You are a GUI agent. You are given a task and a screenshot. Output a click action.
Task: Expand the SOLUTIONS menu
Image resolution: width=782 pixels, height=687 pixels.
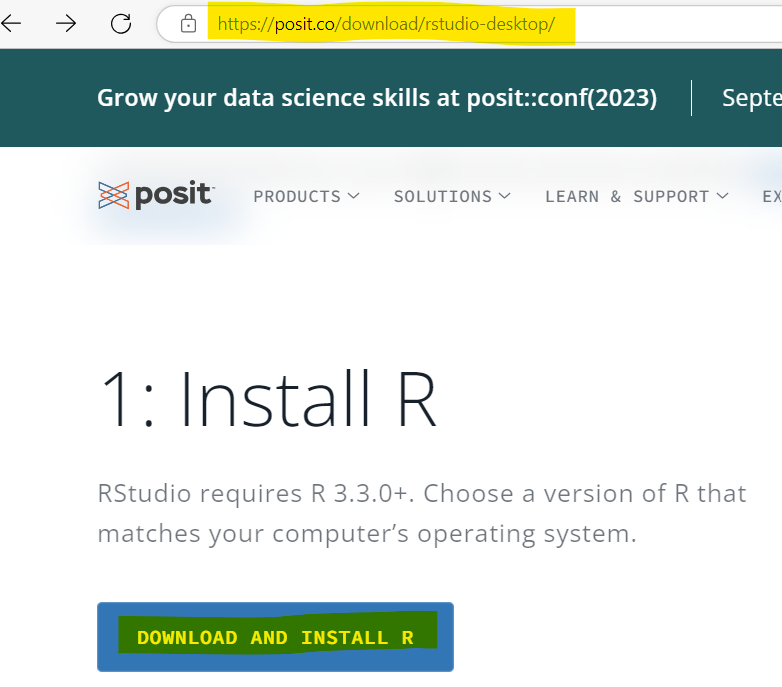click(x=452, y=196)
